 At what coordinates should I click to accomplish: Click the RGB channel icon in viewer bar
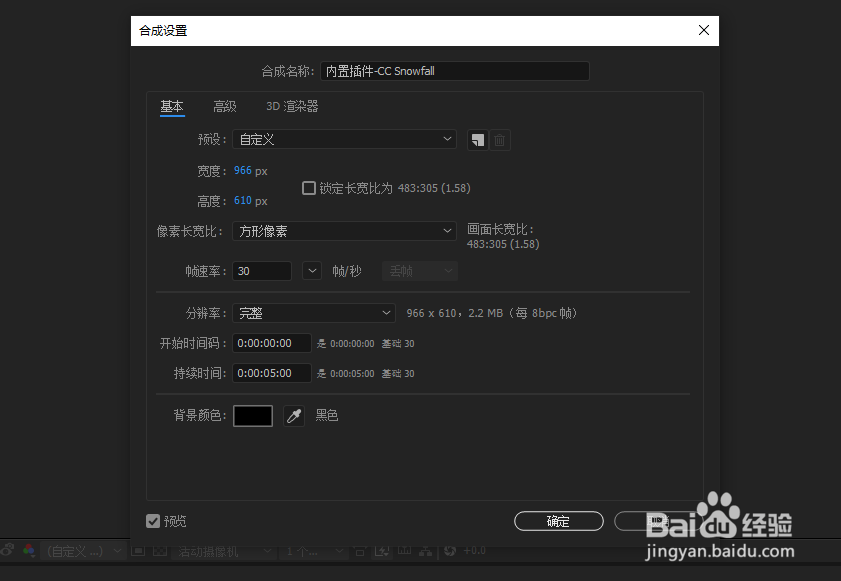(29, 550)
